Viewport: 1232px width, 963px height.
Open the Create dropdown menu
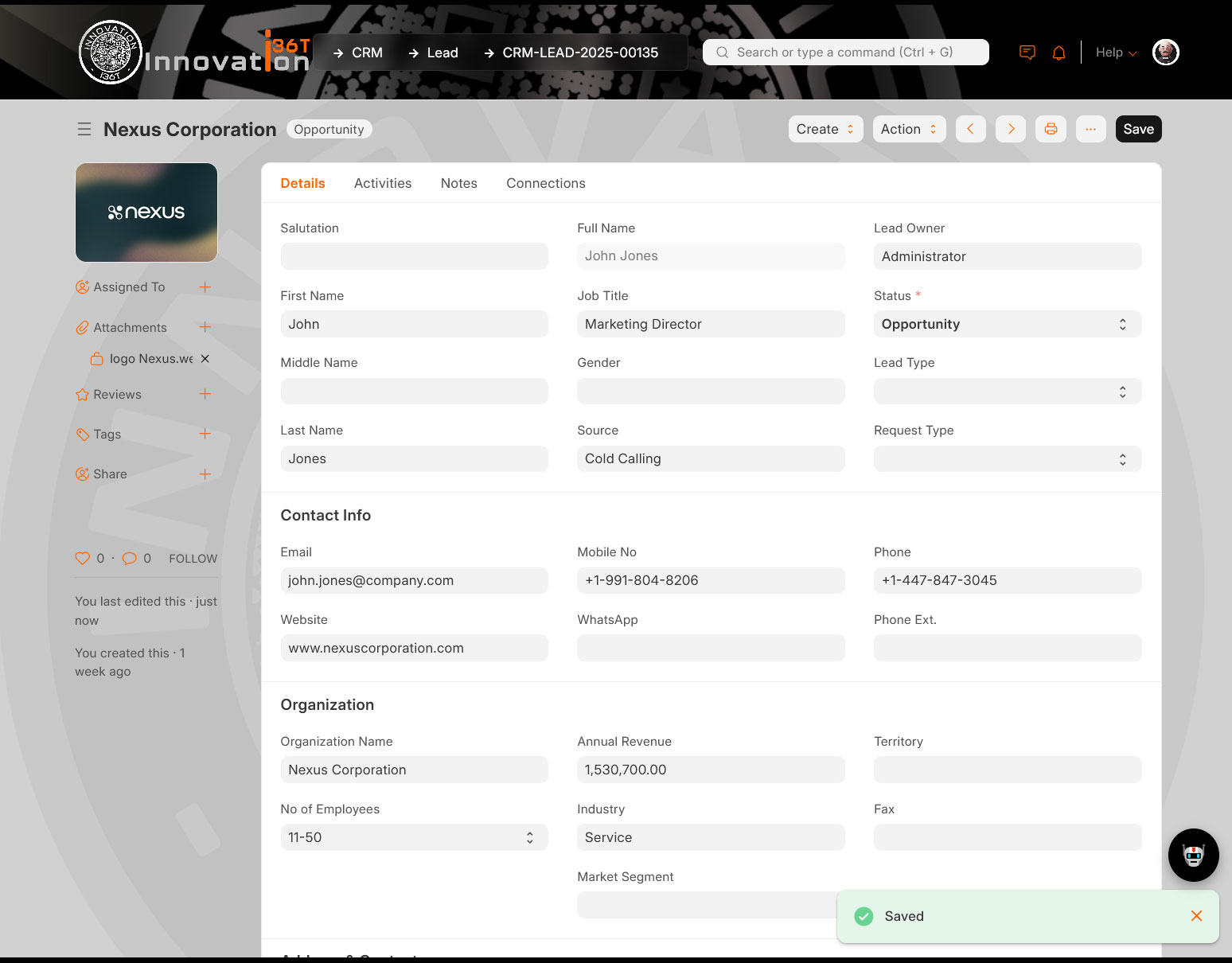(x=825, y=129)
